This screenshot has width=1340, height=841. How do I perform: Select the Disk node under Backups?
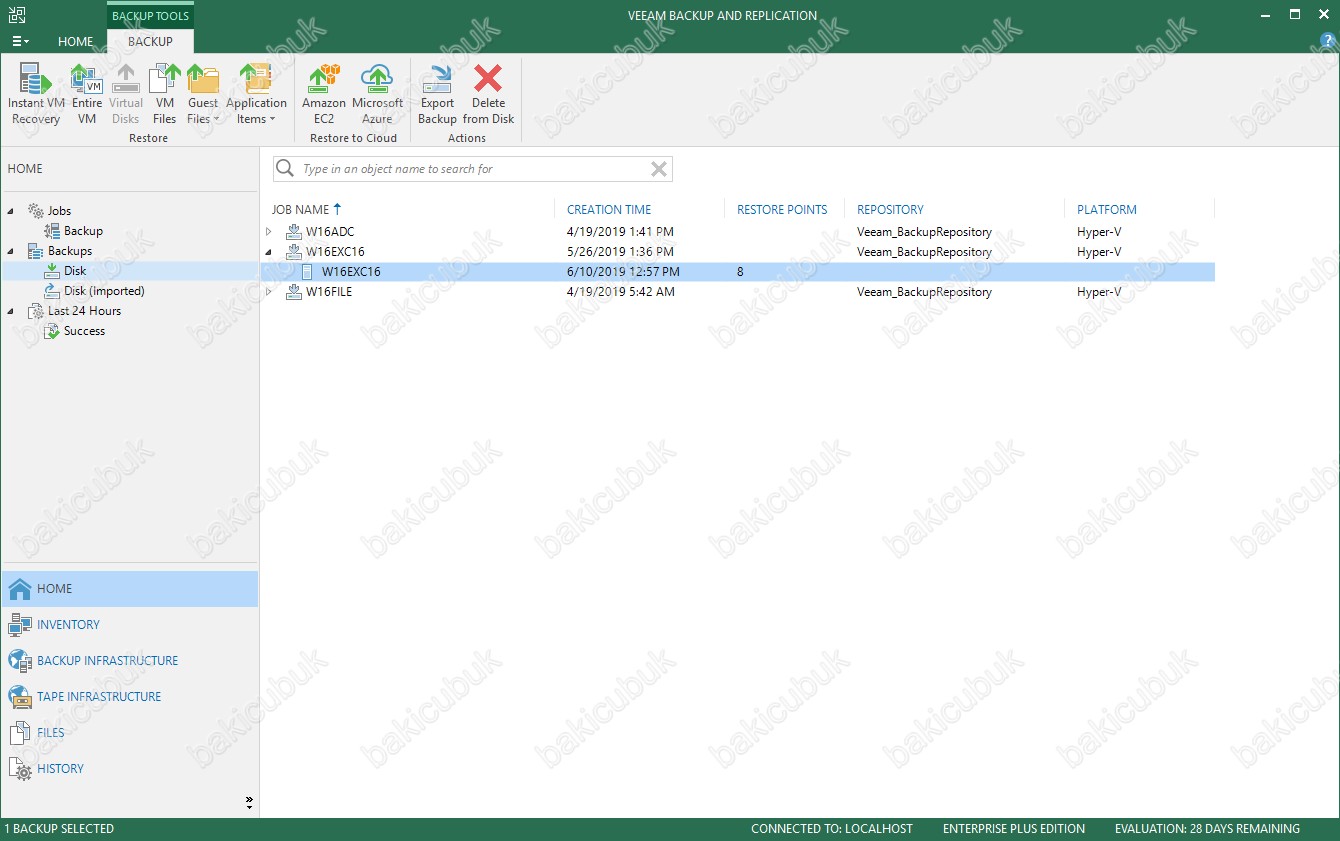[x=75, y=271]
